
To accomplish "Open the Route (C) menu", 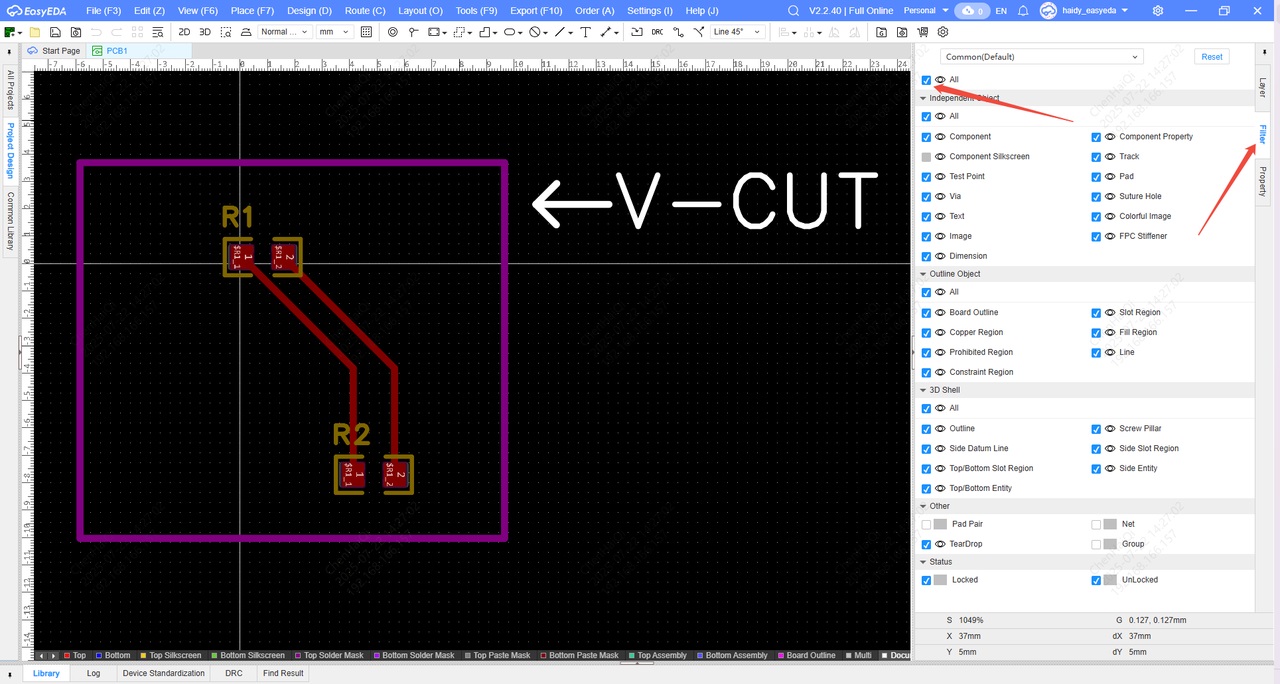I will 365,11.
